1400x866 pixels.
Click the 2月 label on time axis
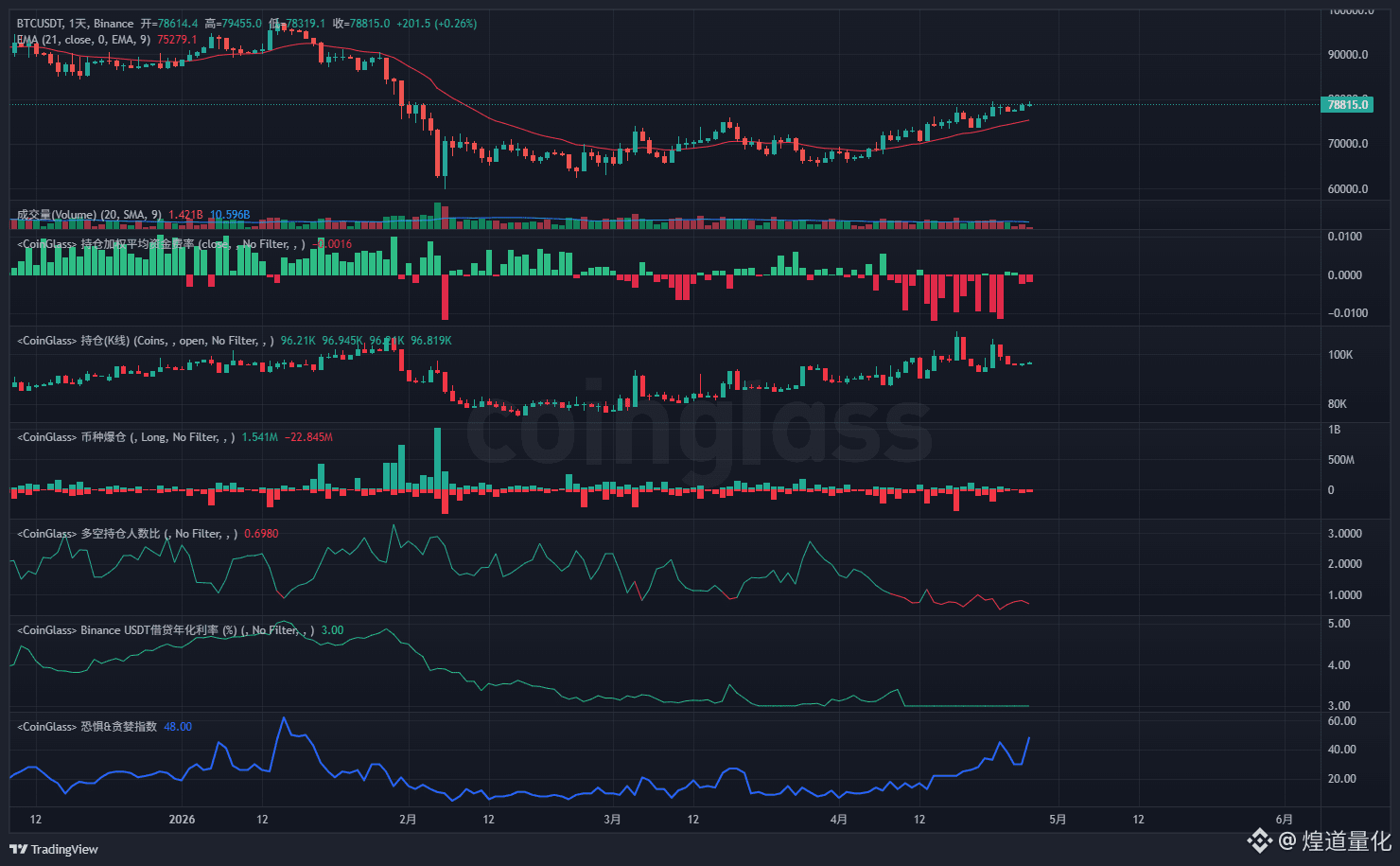pos(408,820)
